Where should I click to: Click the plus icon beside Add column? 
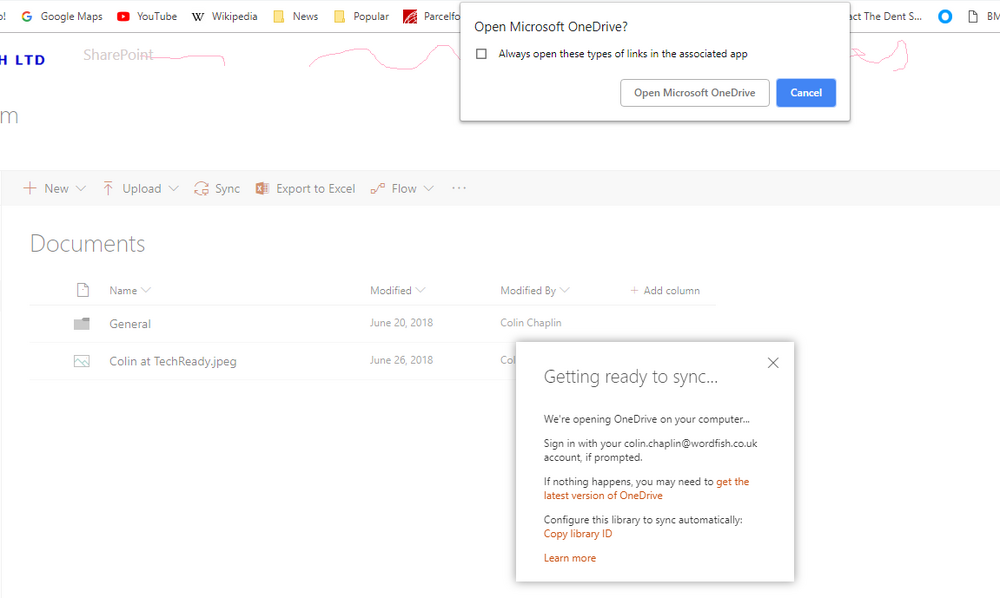click(634, 291)
